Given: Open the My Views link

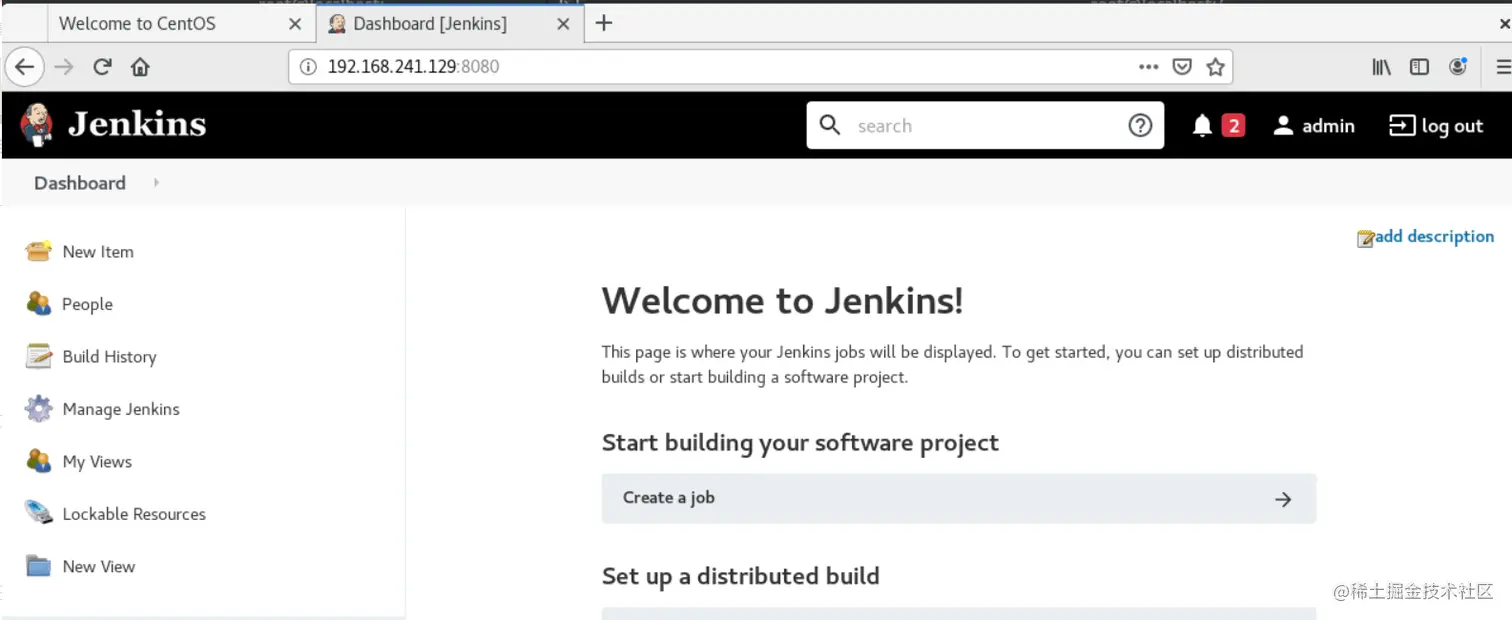Looking at the screenshot, I should tap(97, 462).
